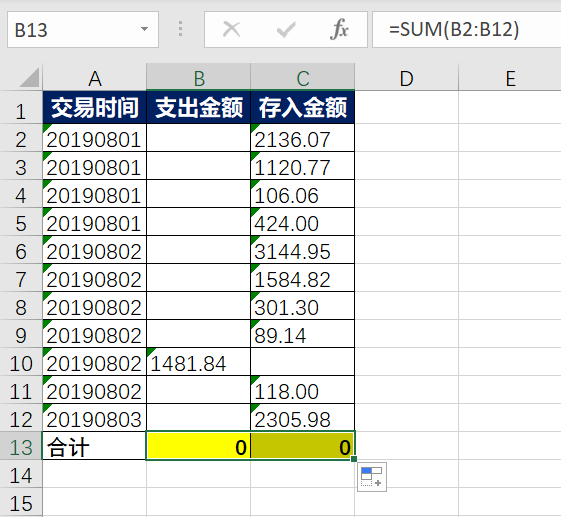561x517 pixels.
Task: Select the dark yellow total cell C13
Action: point(303,446)
